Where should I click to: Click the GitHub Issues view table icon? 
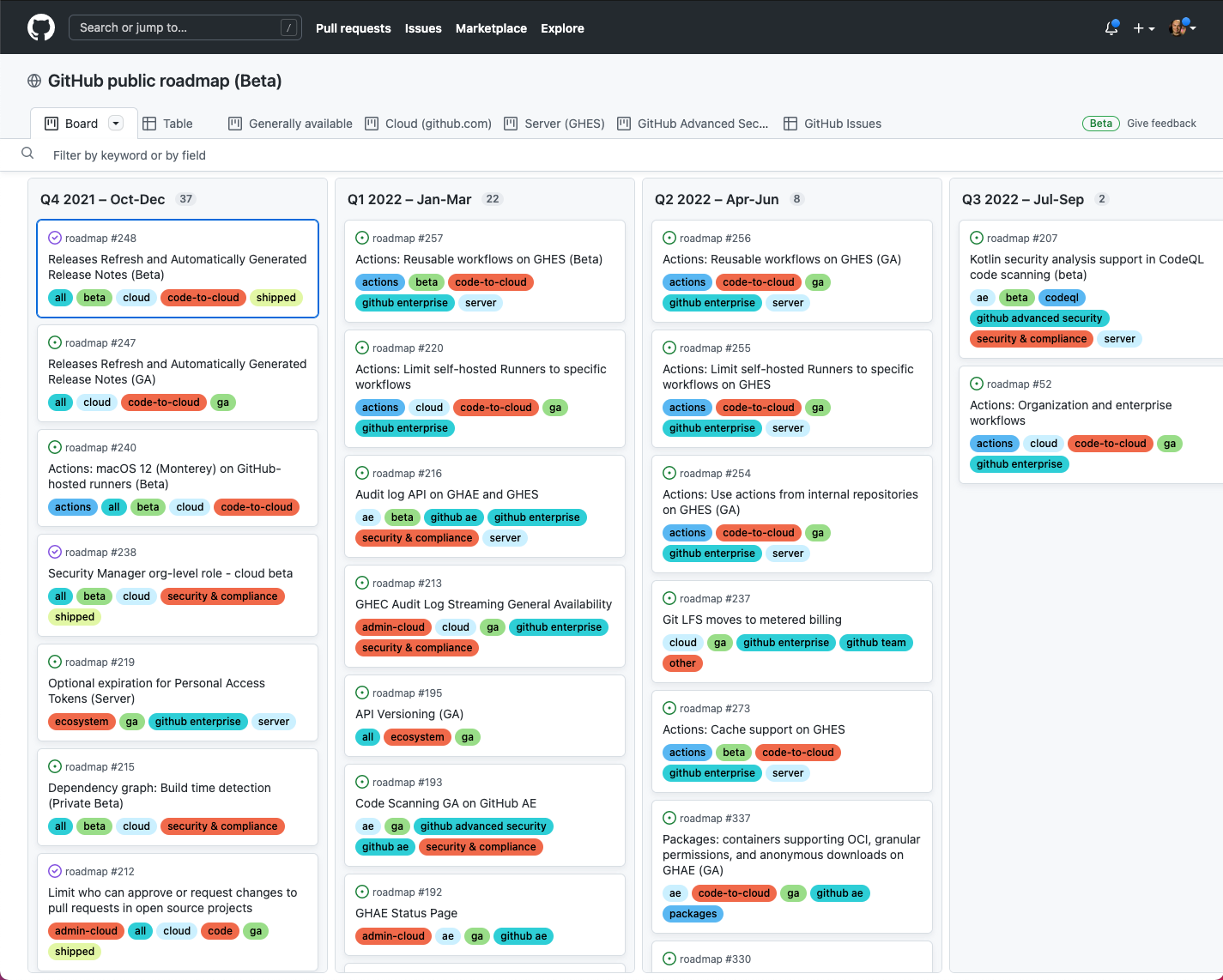click(790, 124)
